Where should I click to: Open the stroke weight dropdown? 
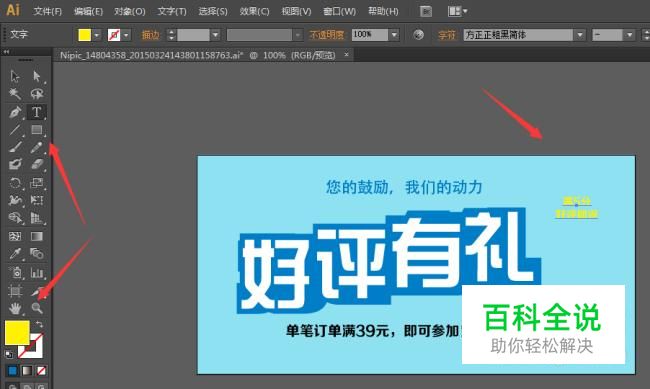215,35
